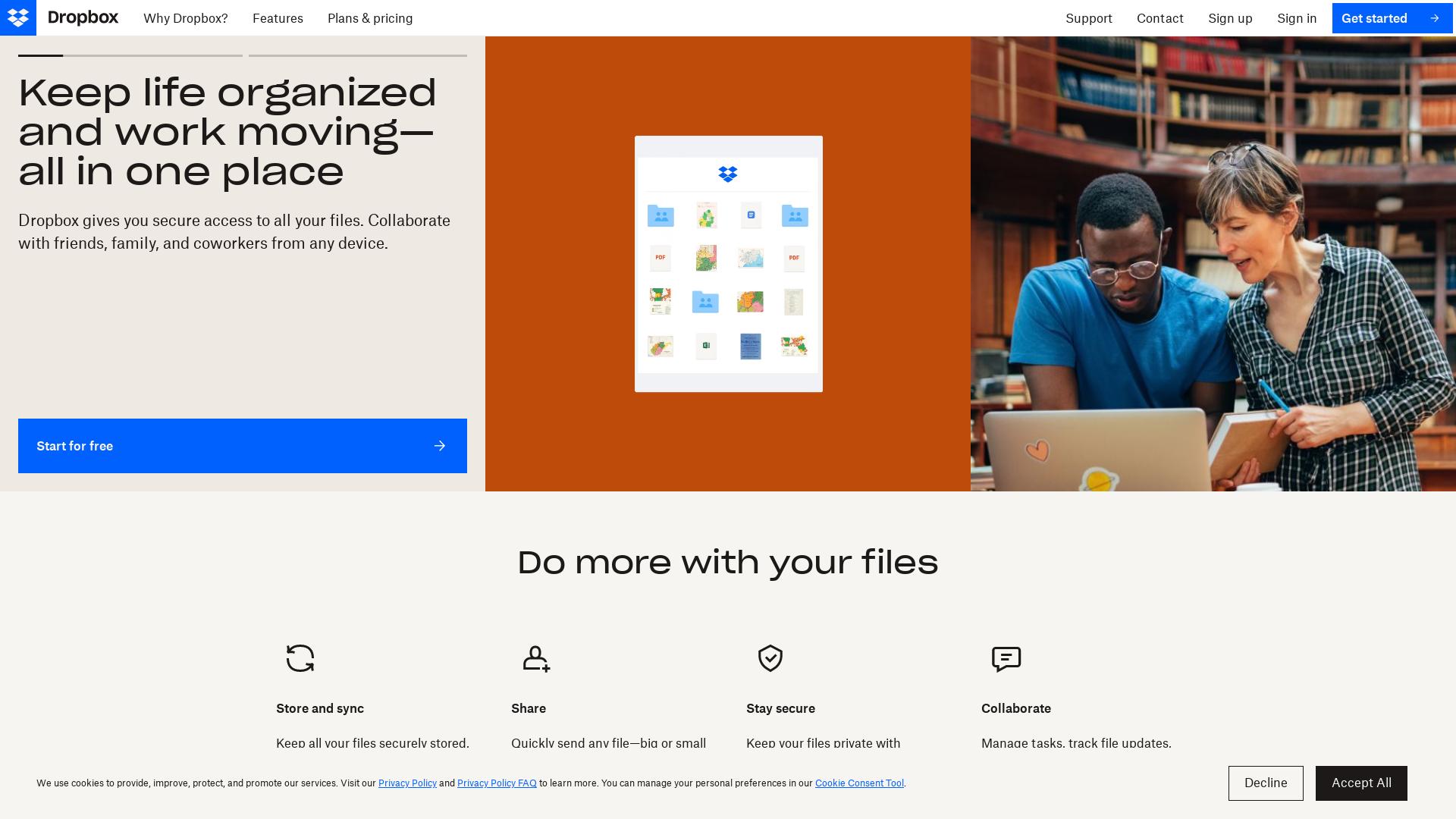Image resolution: width=1456 pixels, height=819 pixels.
Task: Open the Features menu
Action: pos(278,18)
